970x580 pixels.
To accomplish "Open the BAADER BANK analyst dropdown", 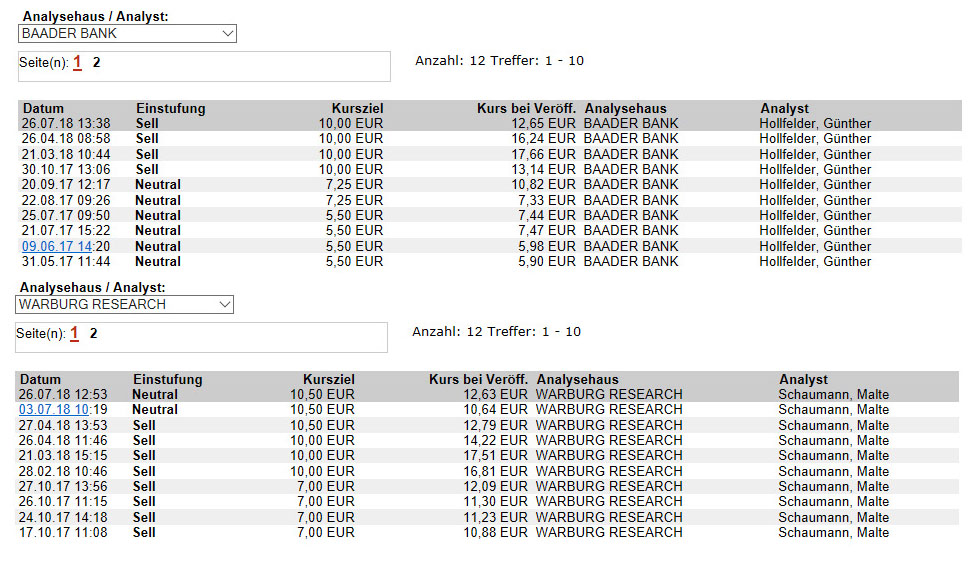I will (x=127, y=33).
